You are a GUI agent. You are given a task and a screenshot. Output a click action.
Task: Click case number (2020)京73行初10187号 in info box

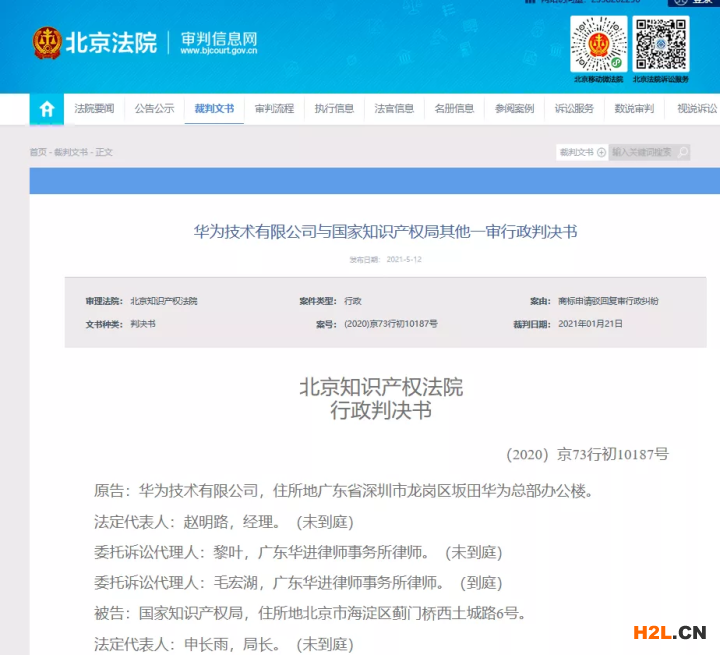(x=391, y=324)
